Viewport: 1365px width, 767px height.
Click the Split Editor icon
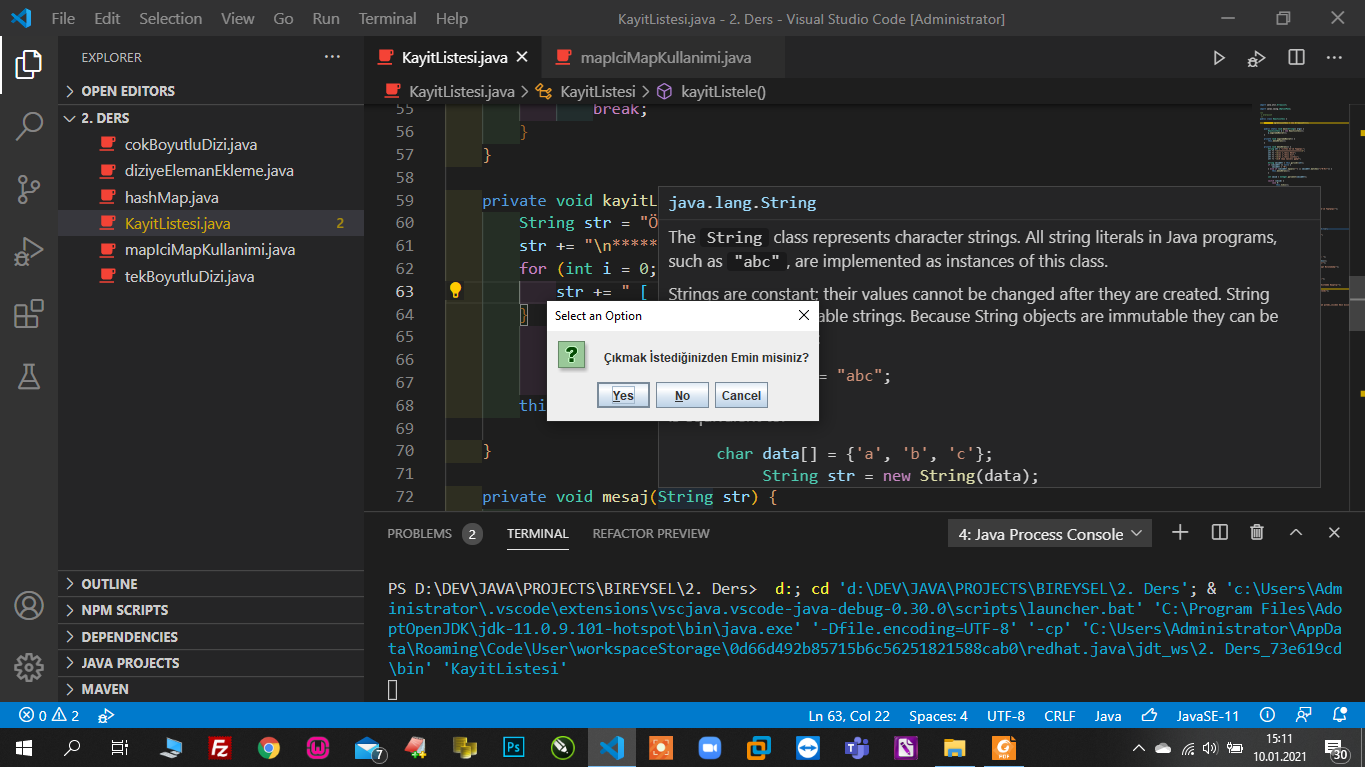pyautogui.click(x=1296, y=58)
